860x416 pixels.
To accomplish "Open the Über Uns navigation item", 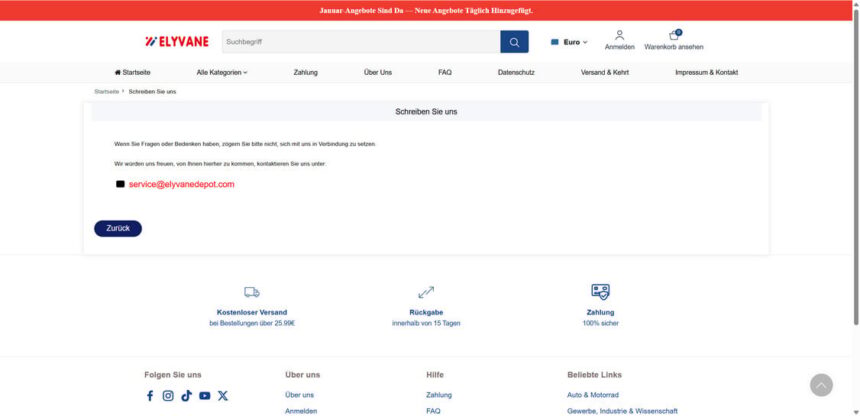I will (378, 72).
